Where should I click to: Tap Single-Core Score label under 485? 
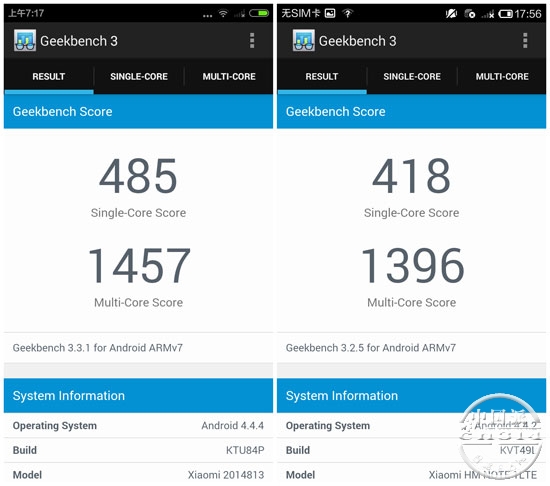(x=138, y=213)
